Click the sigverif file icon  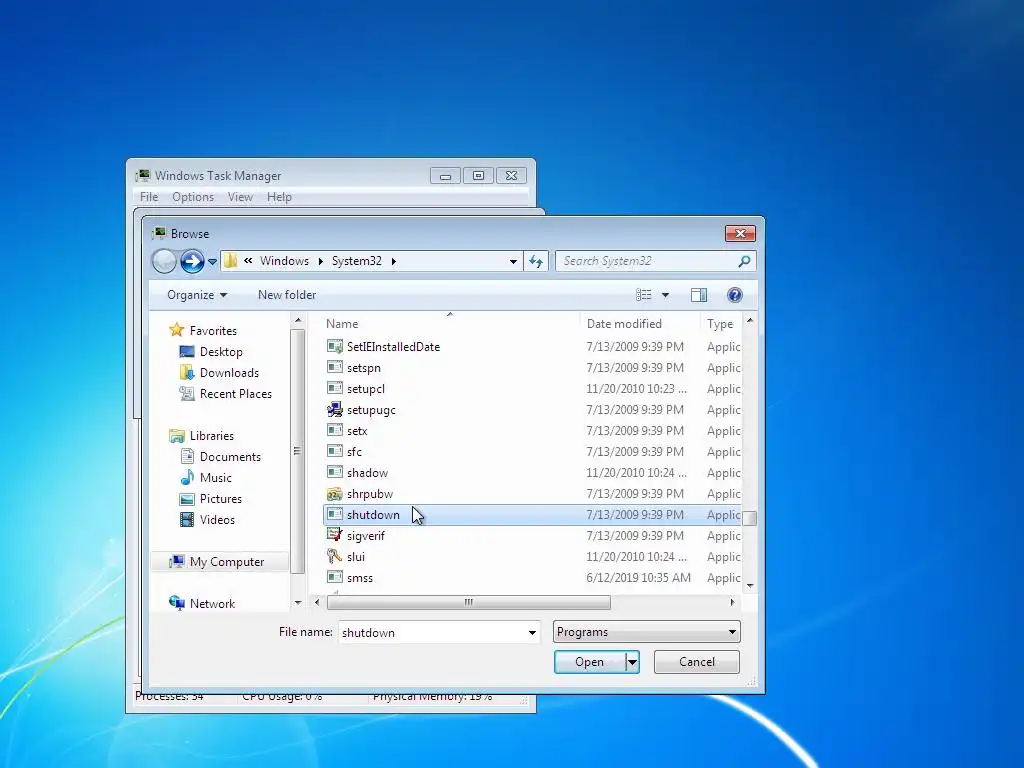(334, 536)
